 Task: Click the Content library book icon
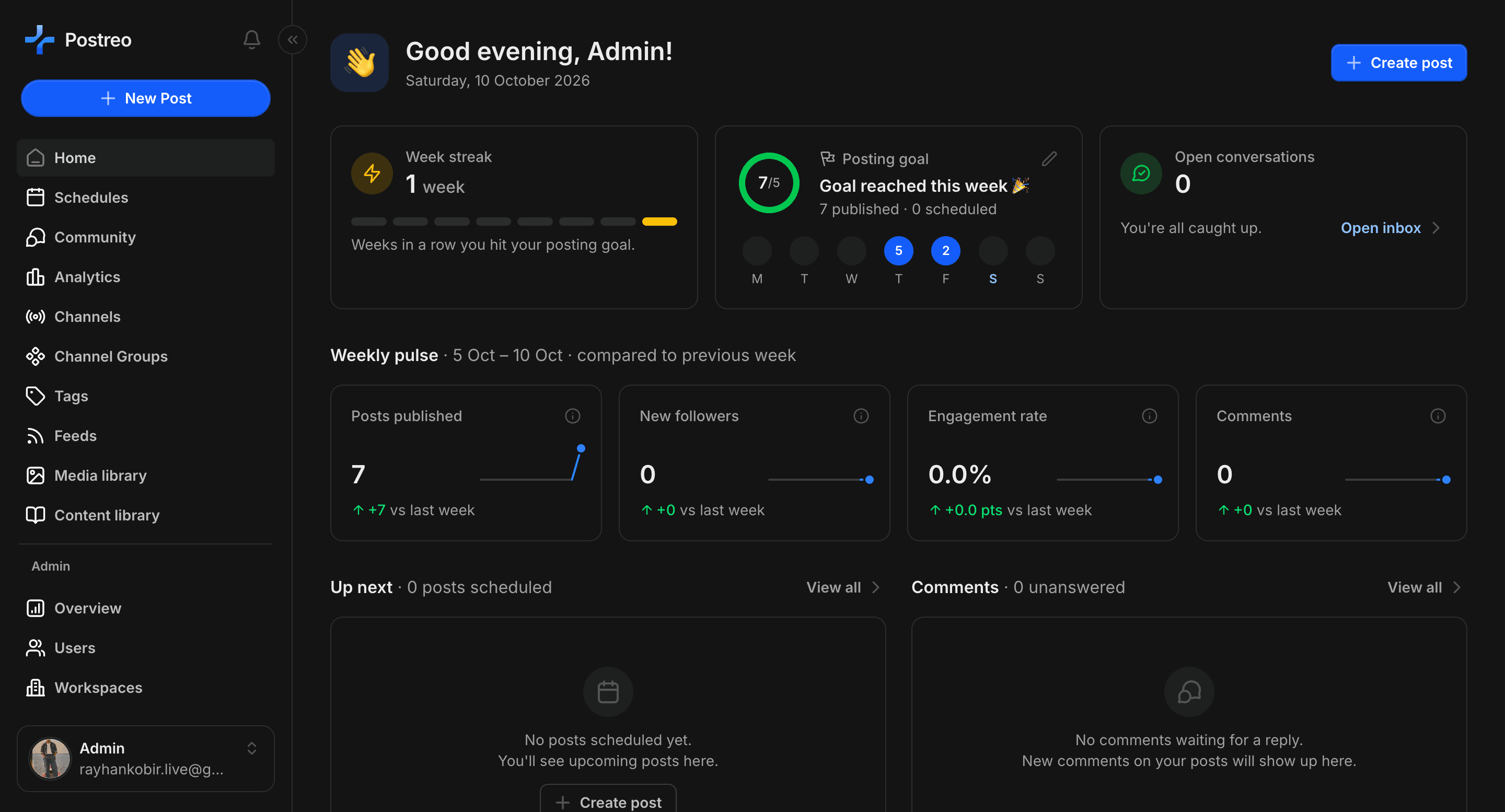pyautogui.click(x=36, y=515)
